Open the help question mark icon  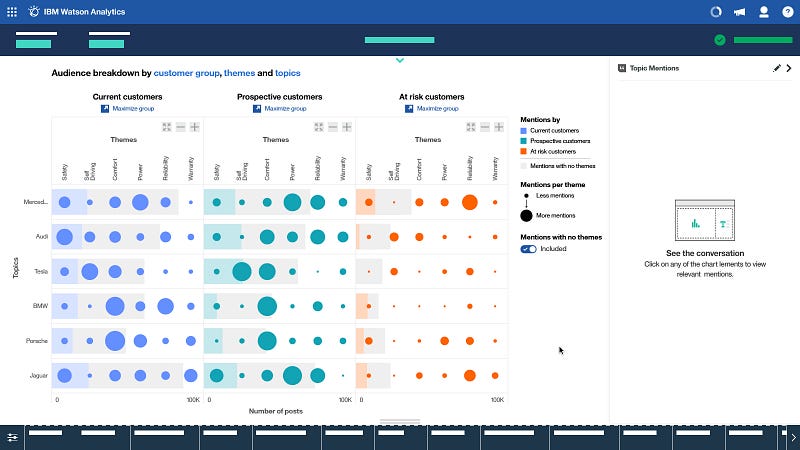[788, 12]
